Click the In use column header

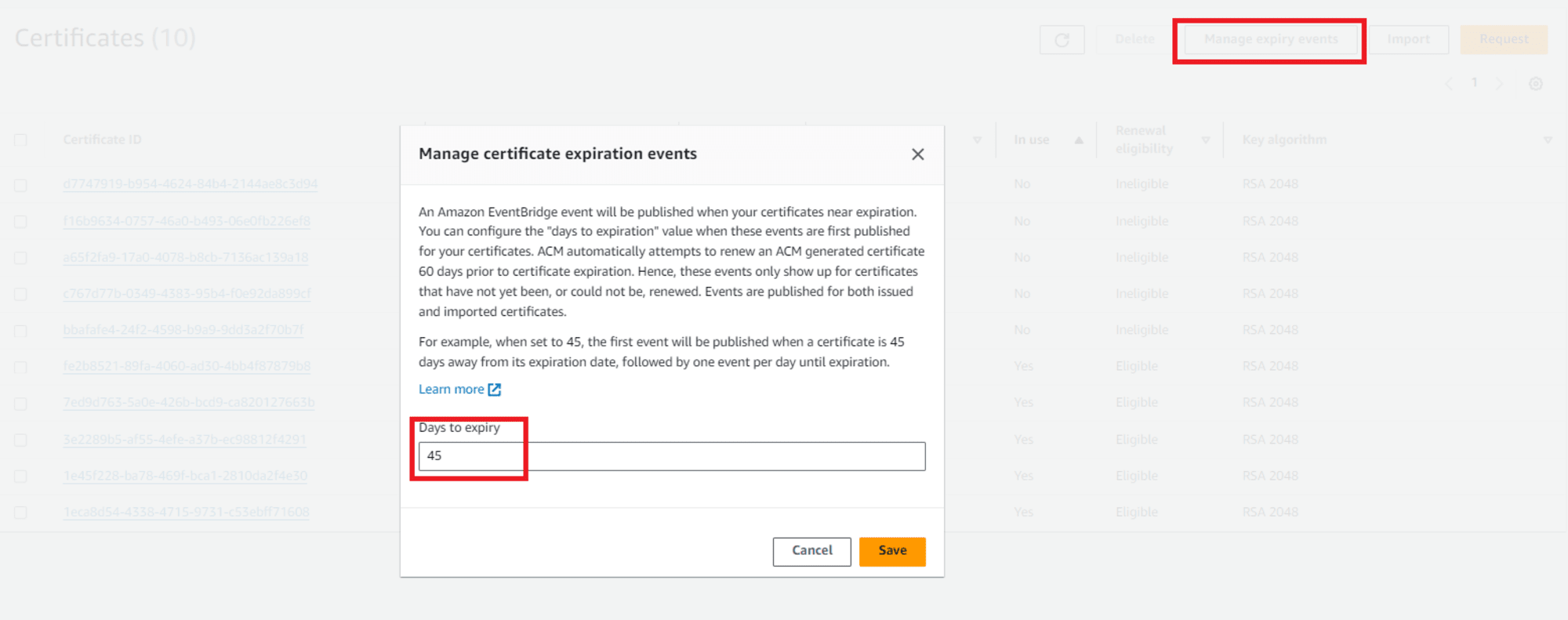(1031, 140)
